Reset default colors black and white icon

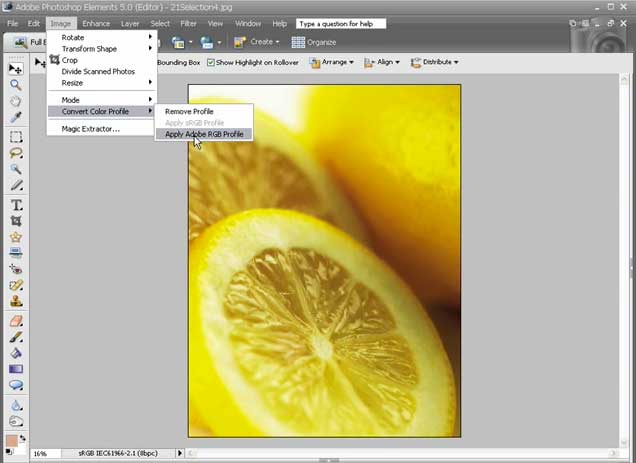click(x=9, y=452)
